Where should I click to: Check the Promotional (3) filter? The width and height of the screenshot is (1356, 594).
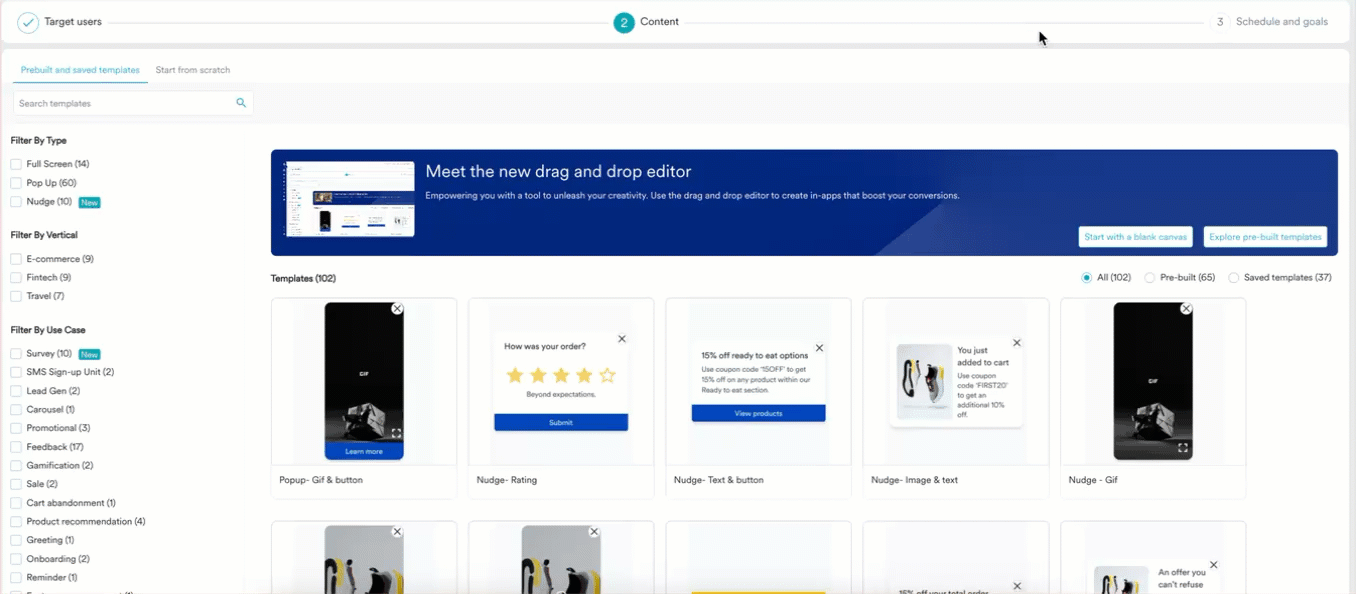coord(16,428)
